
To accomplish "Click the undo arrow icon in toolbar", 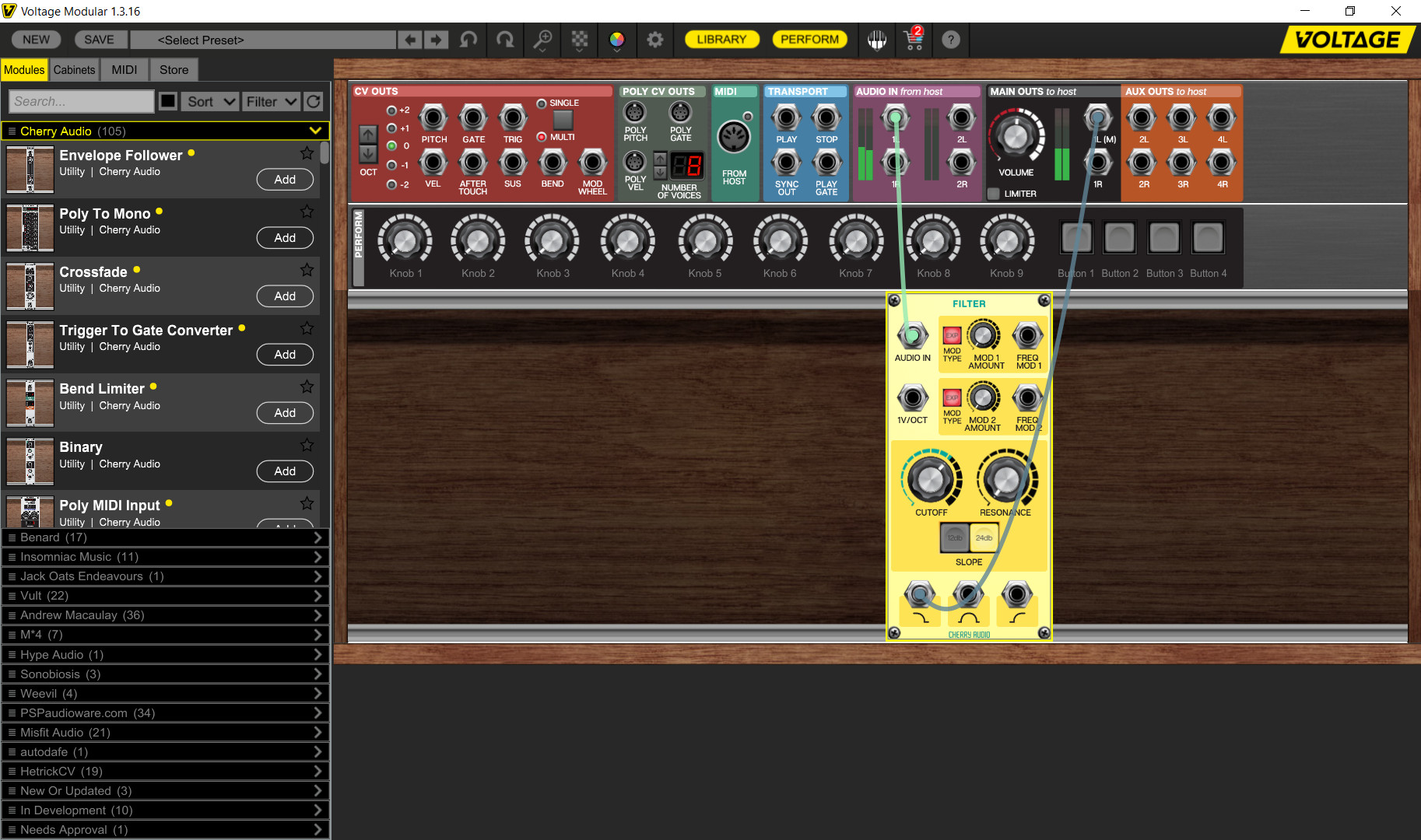I will point(468,40).
